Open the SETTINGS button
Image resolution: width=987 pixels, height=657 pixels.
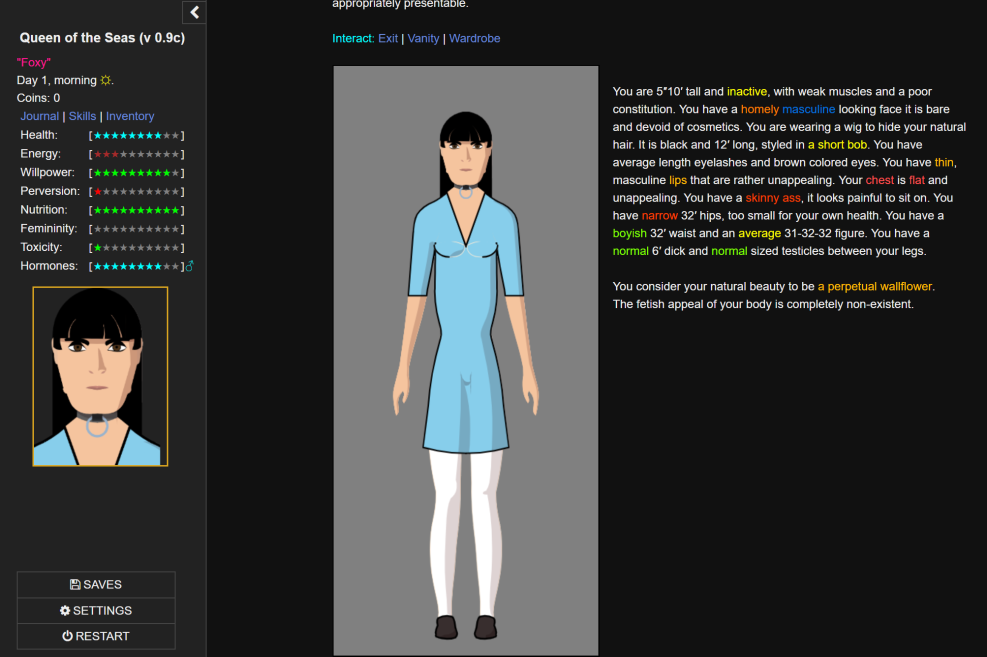[96, 610]
